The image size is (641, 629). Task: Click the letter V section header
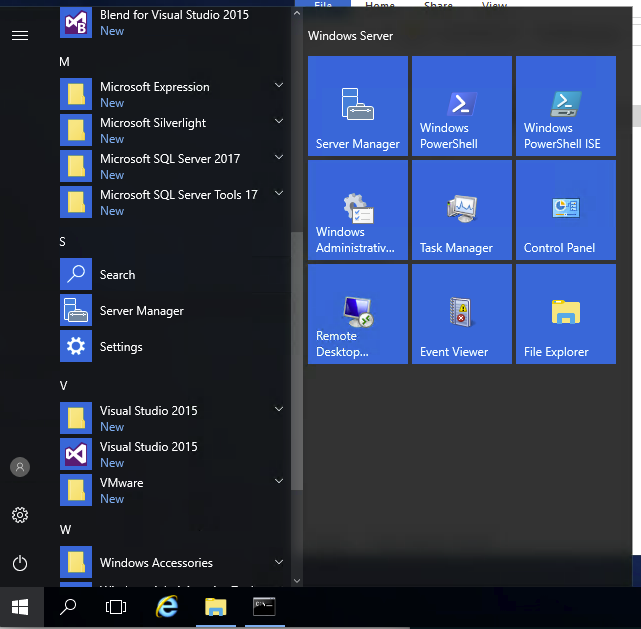click(63, 385)
